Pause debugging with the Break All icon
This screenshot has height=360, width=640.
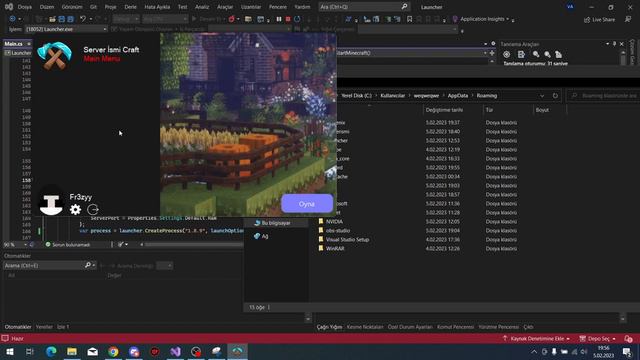click(x=279, y=19)
